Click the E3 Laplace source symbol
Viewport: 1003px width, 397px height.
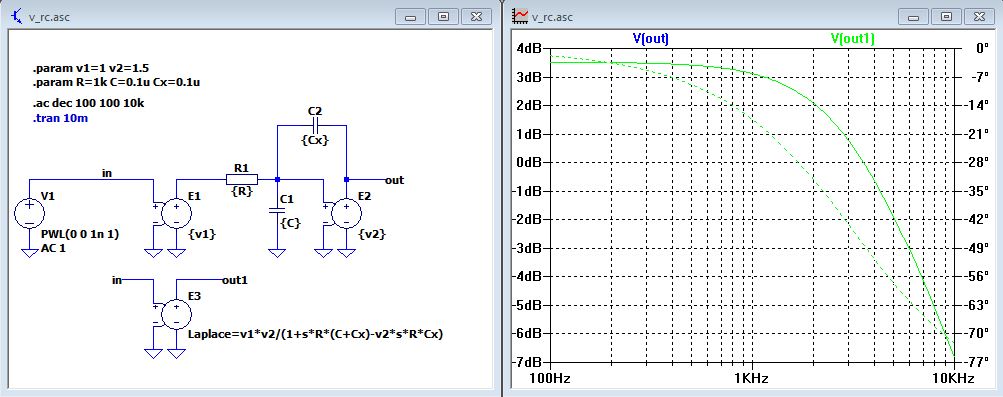tap(176, 314)
